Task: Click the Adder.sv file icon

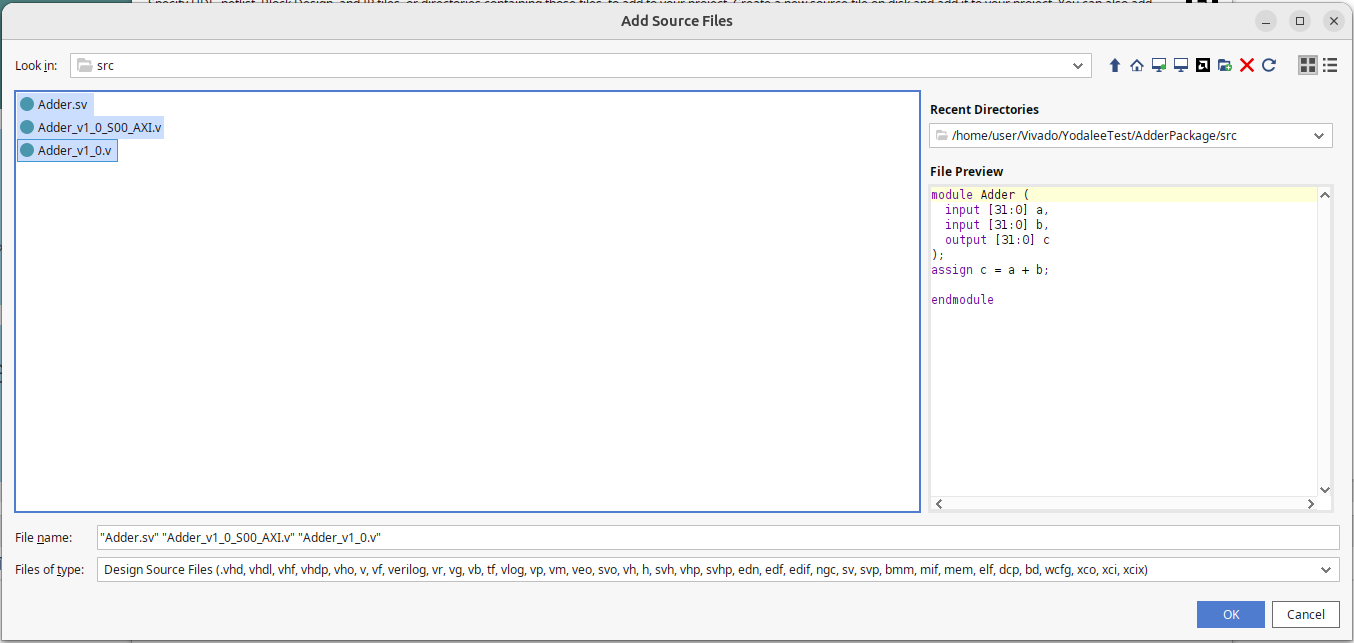Action: pyautogui.click(x=27, y=104)
